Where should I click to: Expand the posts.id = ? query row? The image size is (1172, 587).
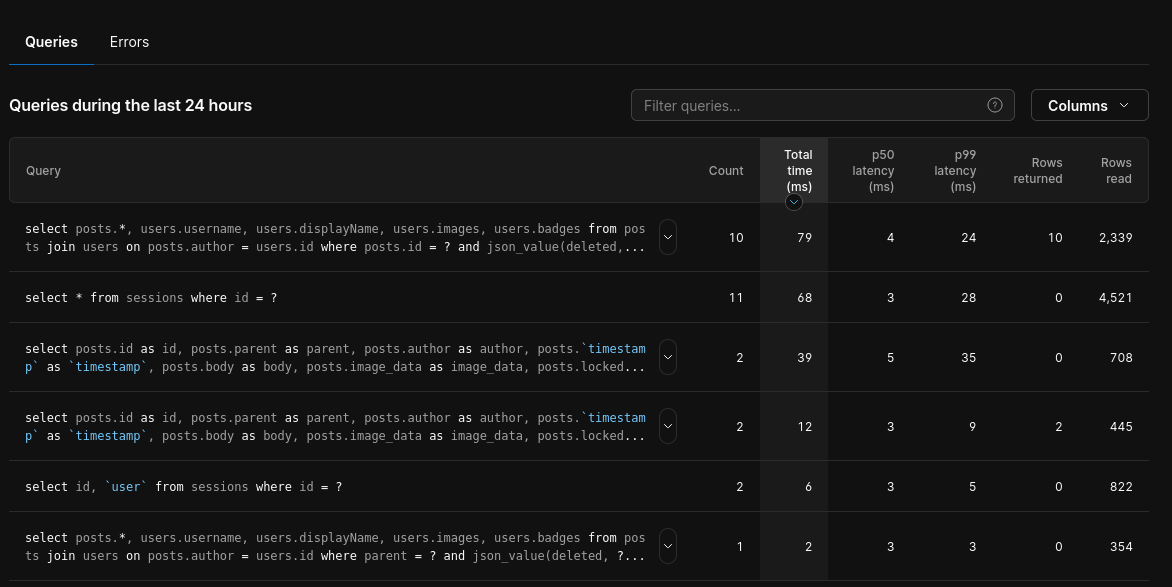668,237
